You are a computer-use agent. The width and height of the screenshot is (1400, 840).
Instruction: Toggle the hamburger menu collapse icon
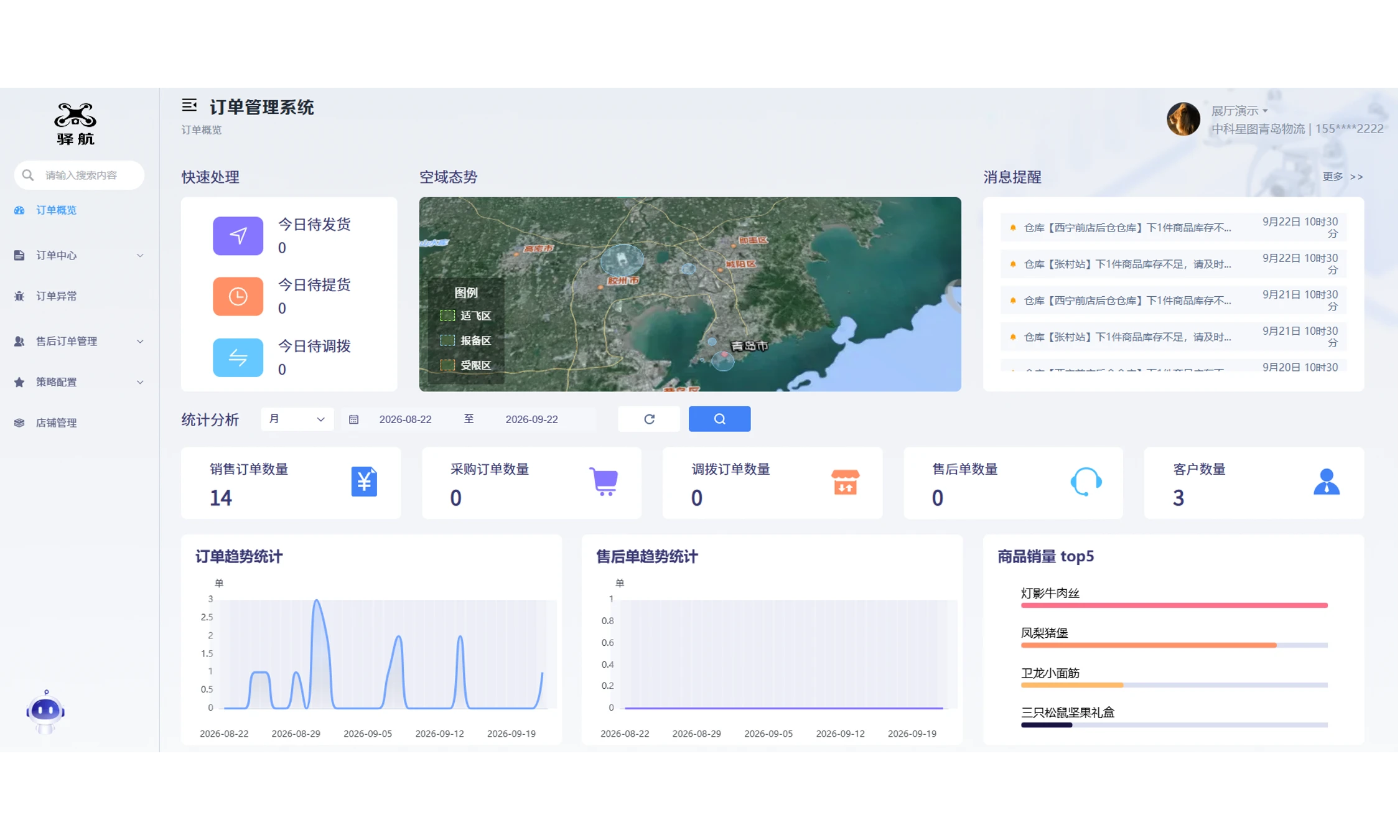pyautogui.click(x=189, y=105)
